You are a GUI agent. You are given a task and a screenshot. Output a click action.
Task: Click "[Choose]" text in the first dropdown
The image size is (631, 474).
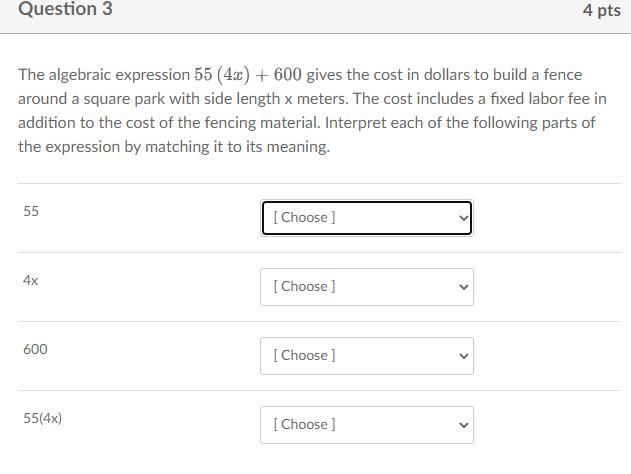pos(304,217)
